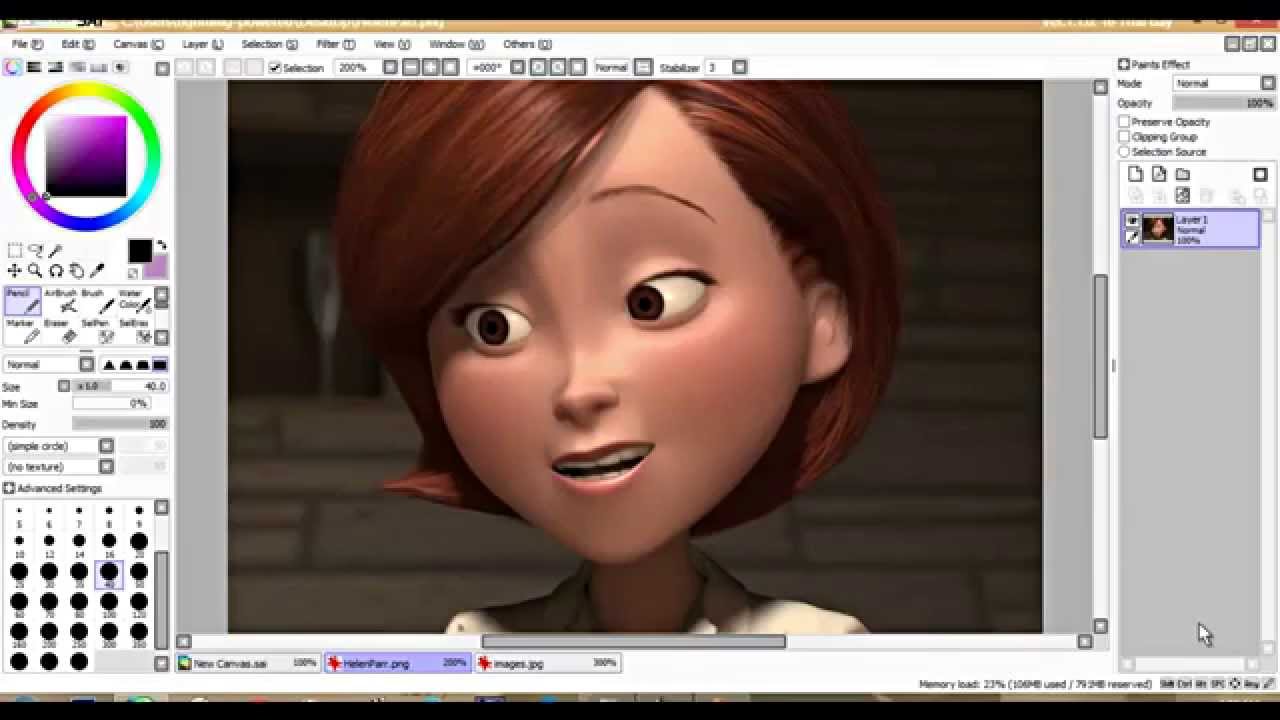Open the rotation angle dropdown
This screenshot has width=1280, height=720.
click(517, 67)
